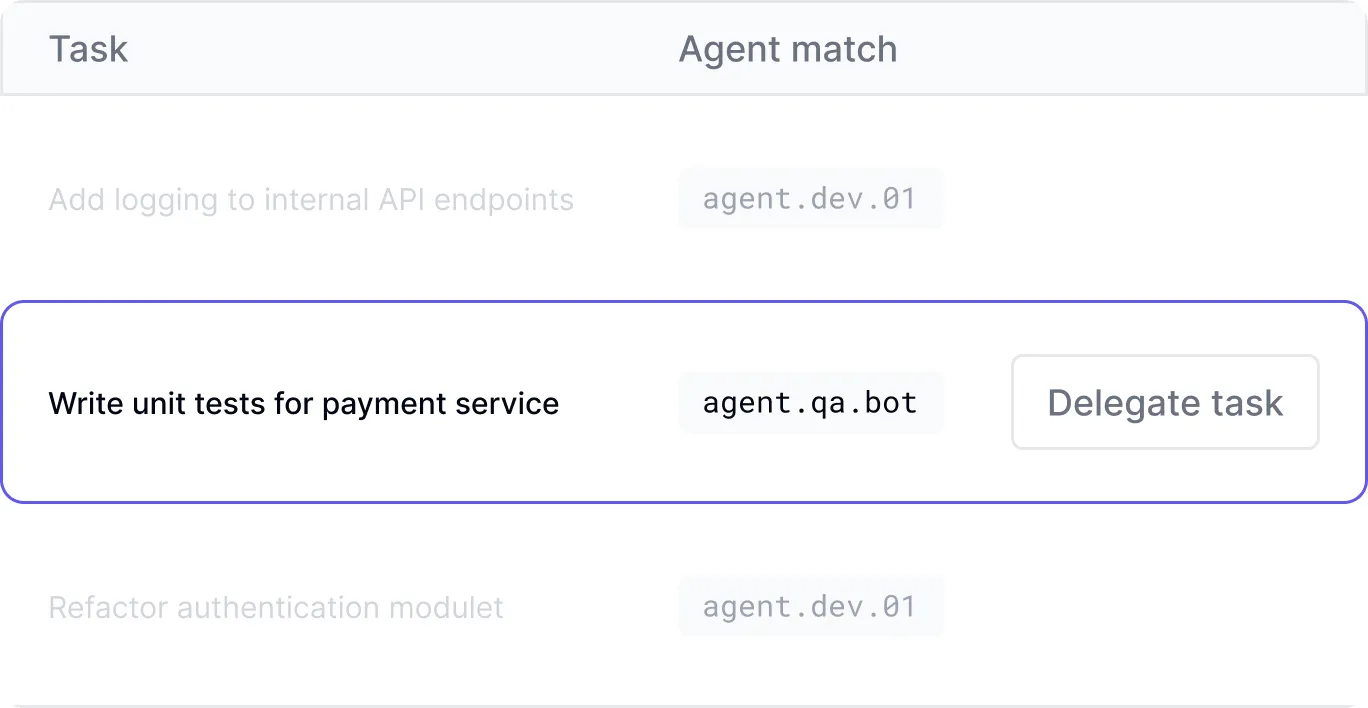Click the agent.dev.01 badge in refactor task row

[810, 607]
